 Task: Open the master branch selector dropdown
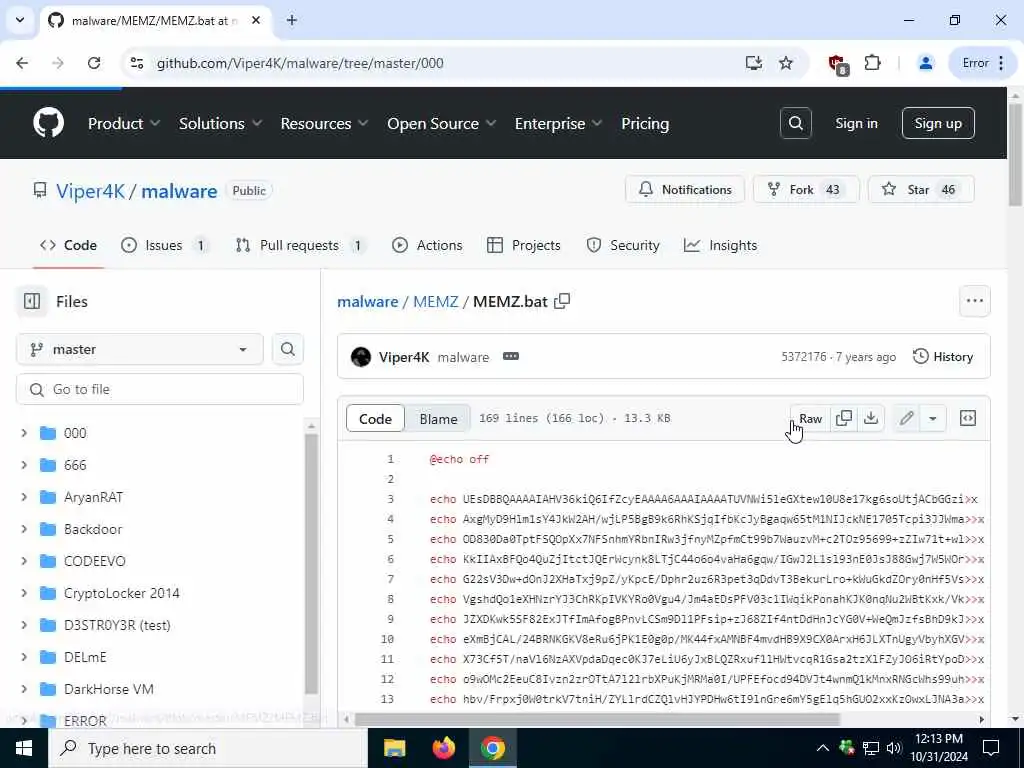(x=140, y=349)
